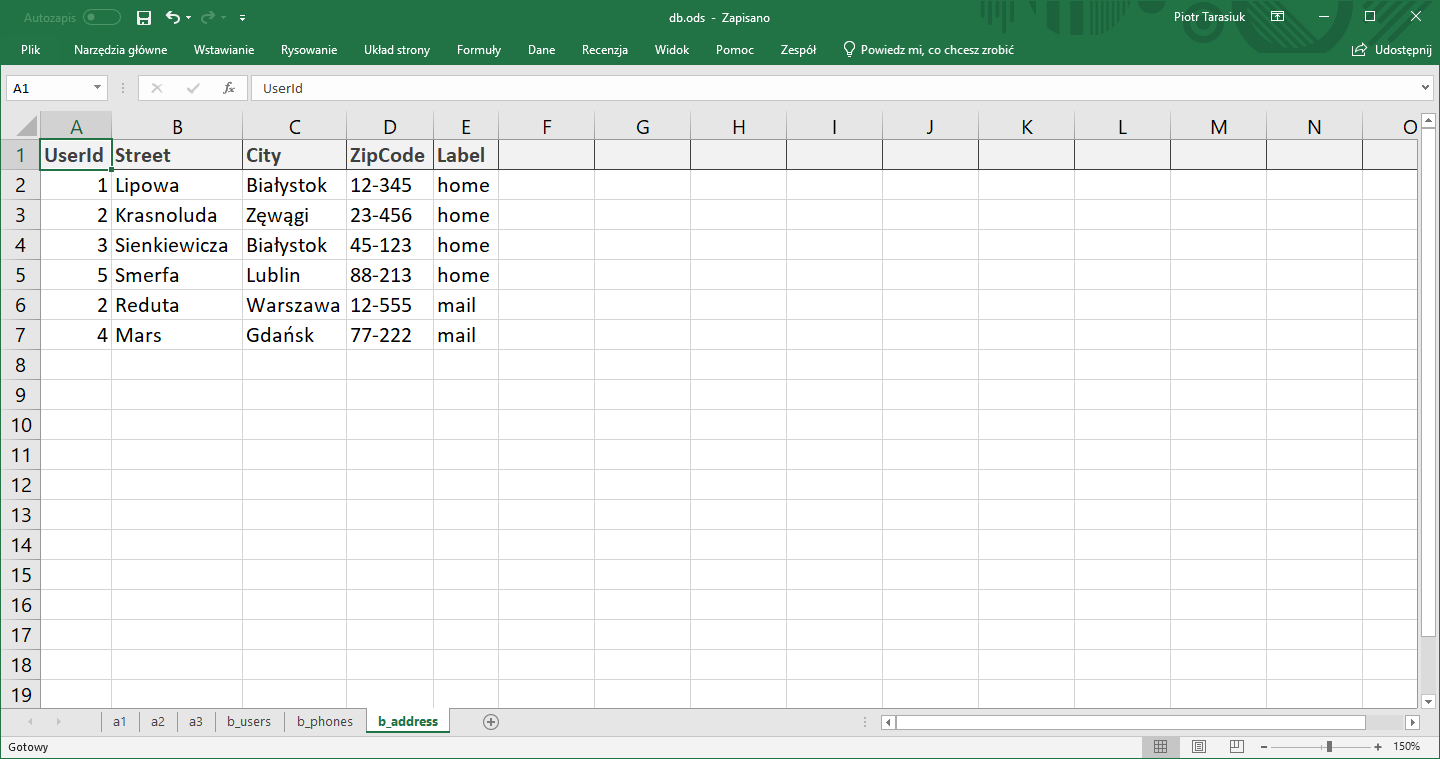Click the Save icon in quick access toolbar

(x=144, y=17)
